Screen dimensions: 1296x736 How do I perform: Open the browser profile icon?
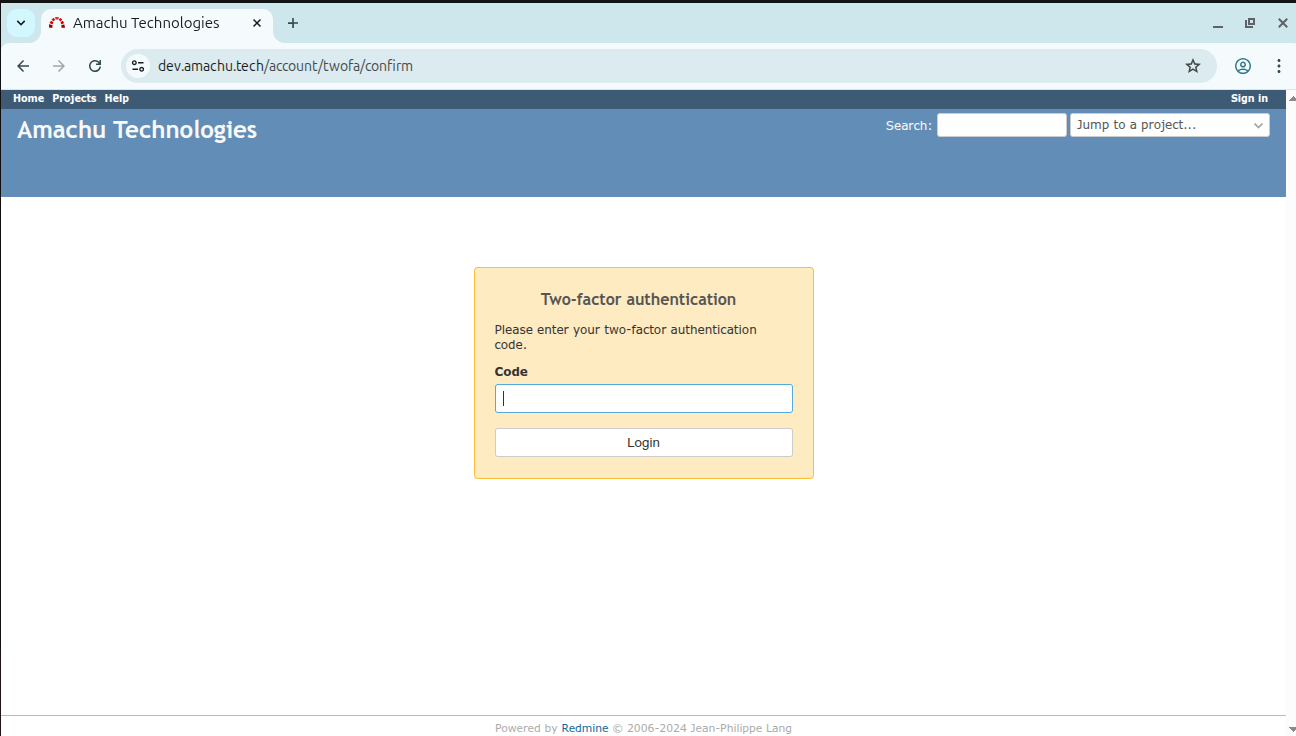pyautogui.click(x=1242, y=66)
